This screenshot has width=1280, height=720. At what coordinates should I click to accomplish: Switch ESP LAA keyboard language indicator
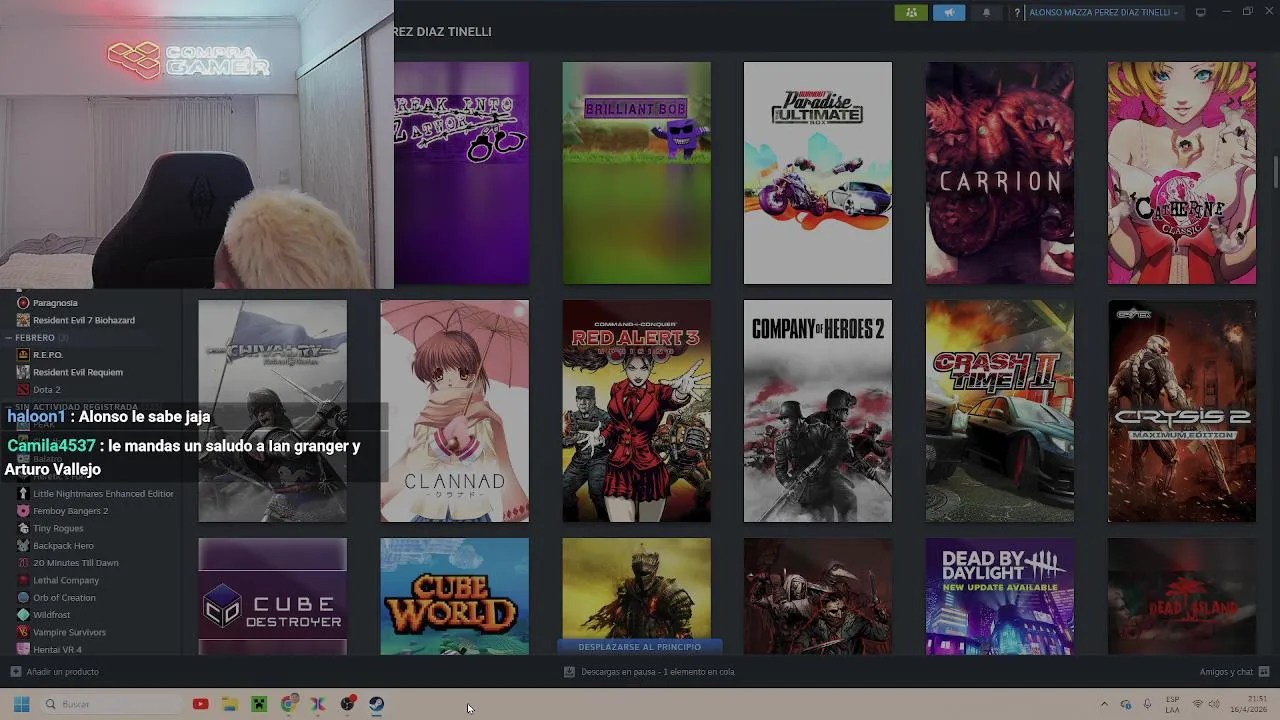[1172, 704]
